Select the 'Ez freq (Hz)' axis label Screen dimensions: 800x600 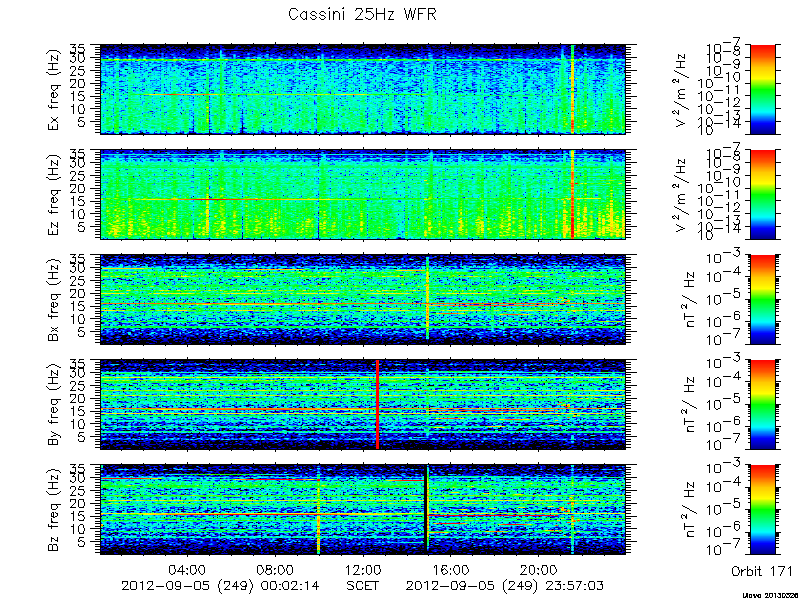(x=54, y=194)
